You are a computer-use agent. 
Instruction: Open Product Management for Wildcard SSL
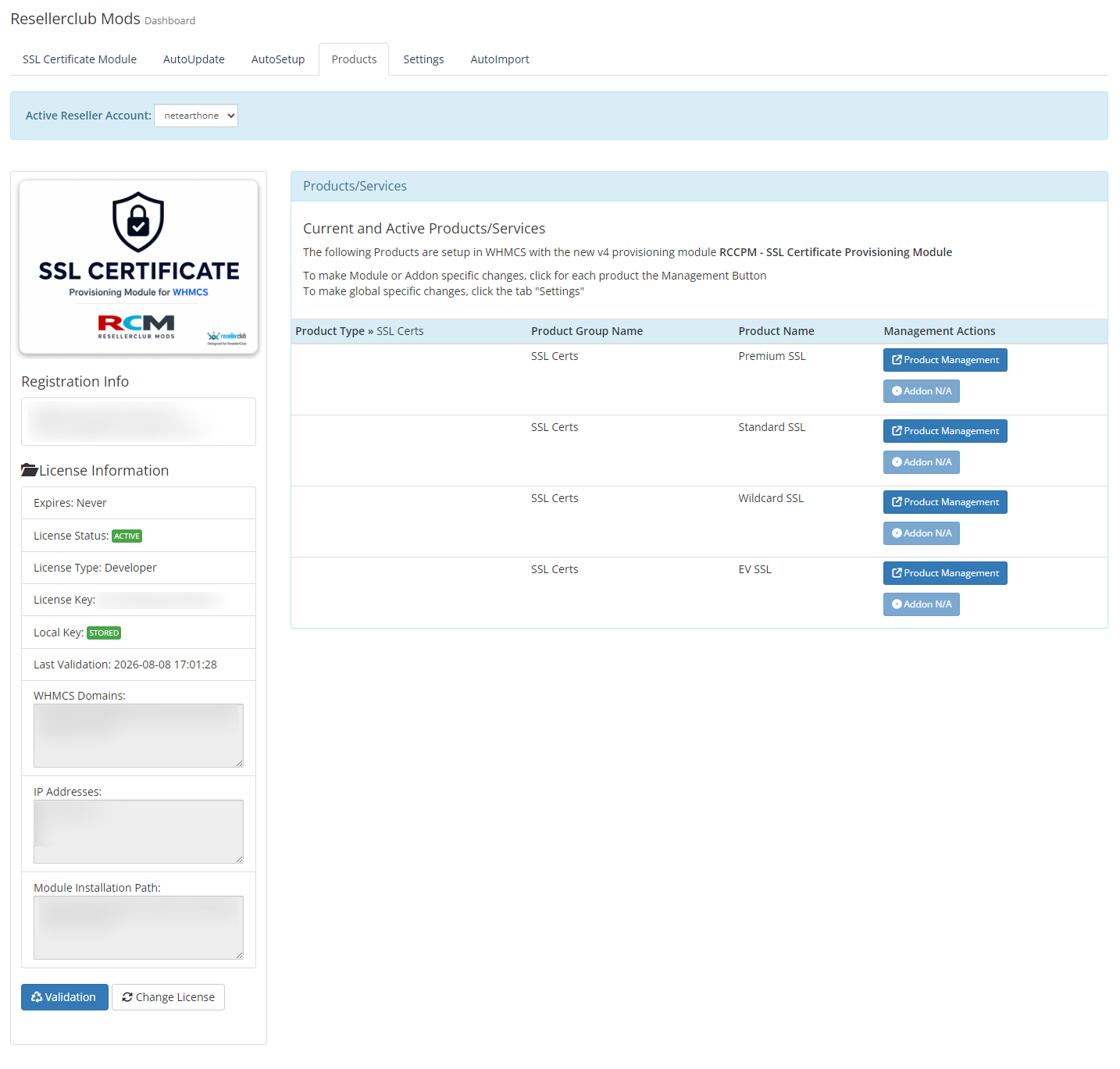pyautogui.click(x=945, y=502)
